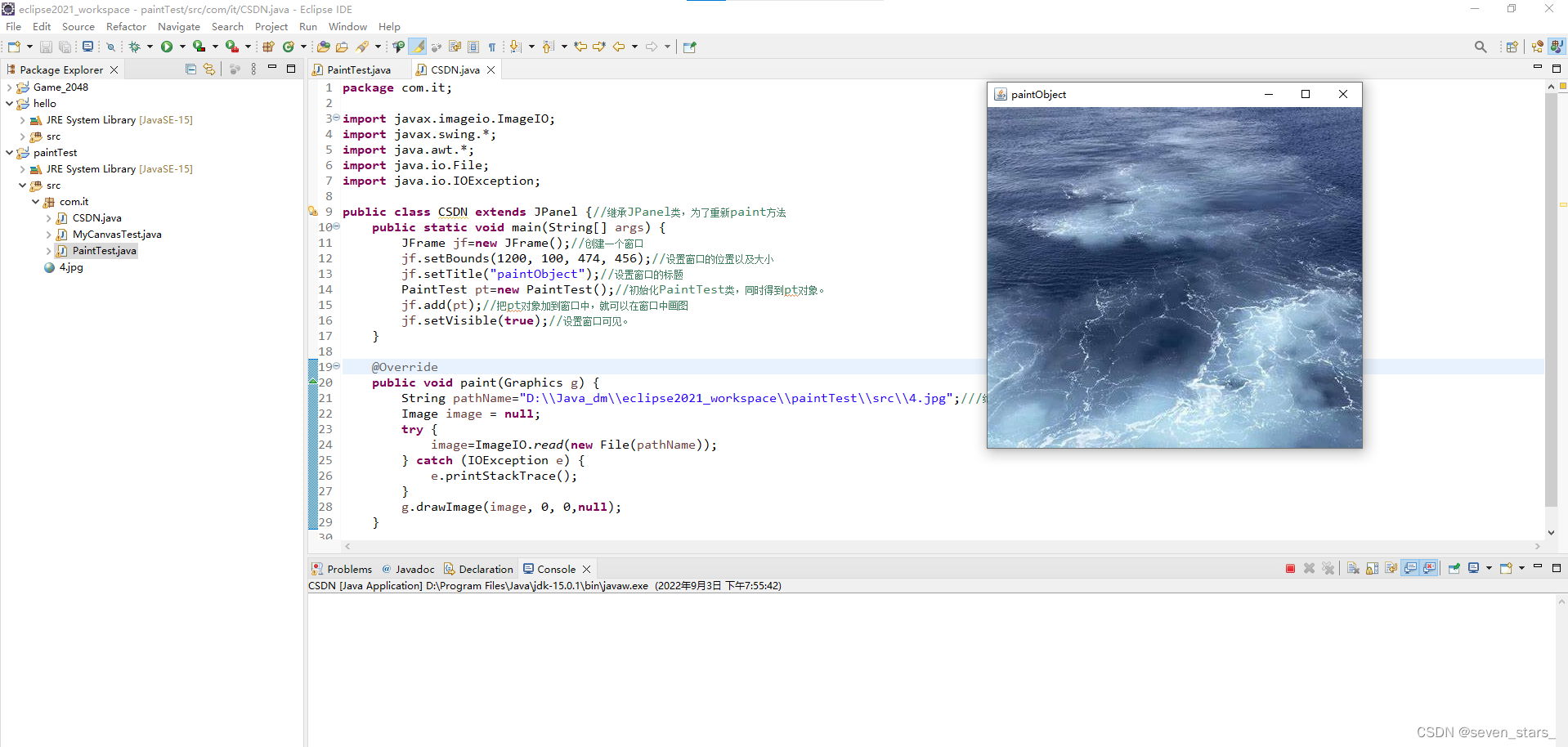Collapse the com.it package

click(35, 201)
